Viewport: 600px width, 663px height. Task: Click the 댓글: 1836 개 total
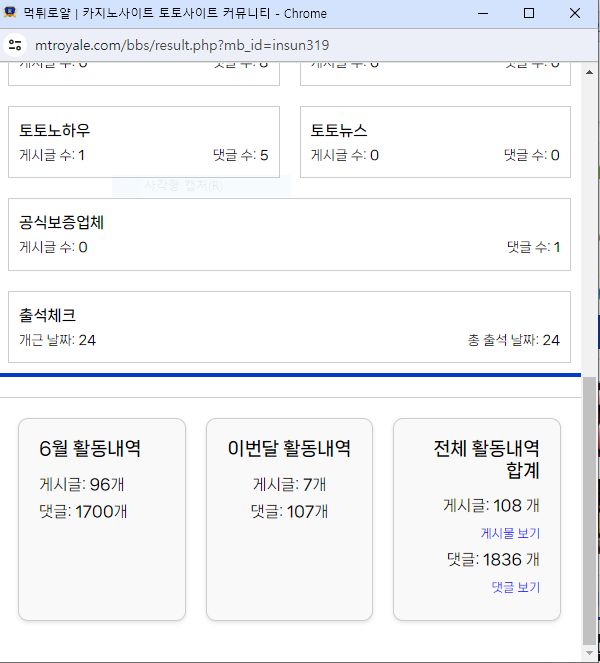pyautogui.click(x=493, y=559)
